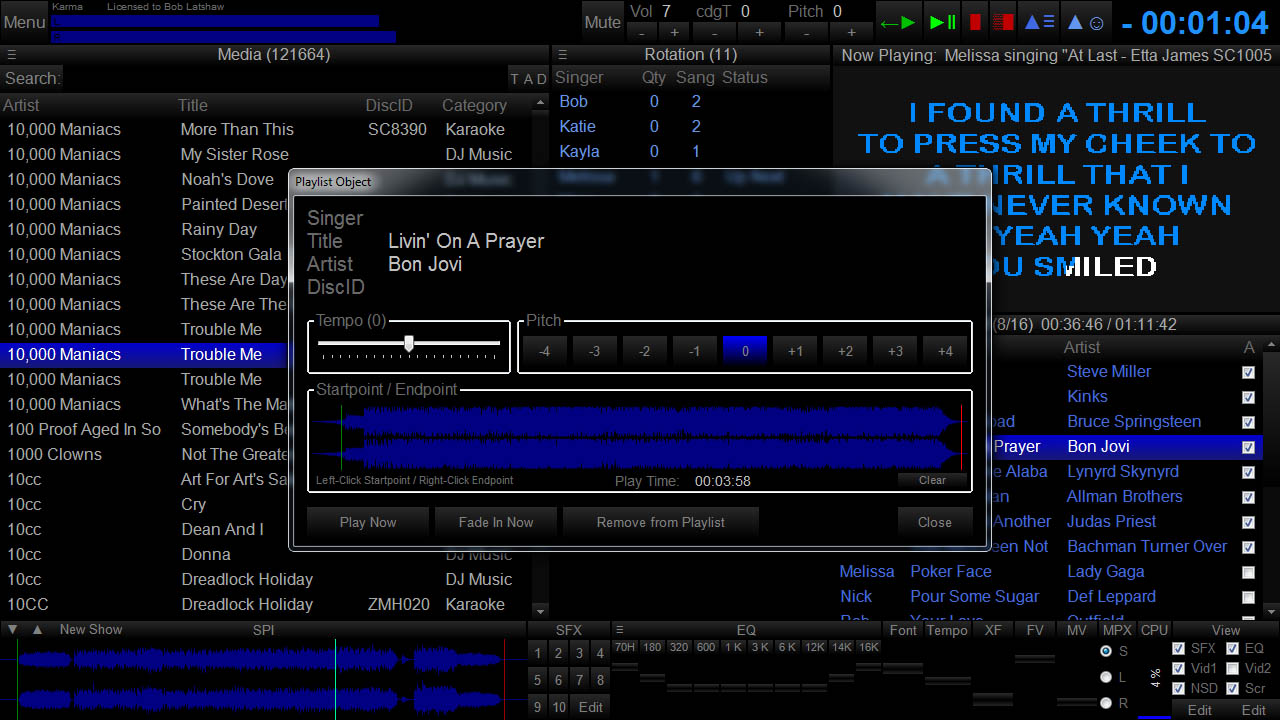
Task: Click the Tempo slider handle
Action: pos(409,343)
